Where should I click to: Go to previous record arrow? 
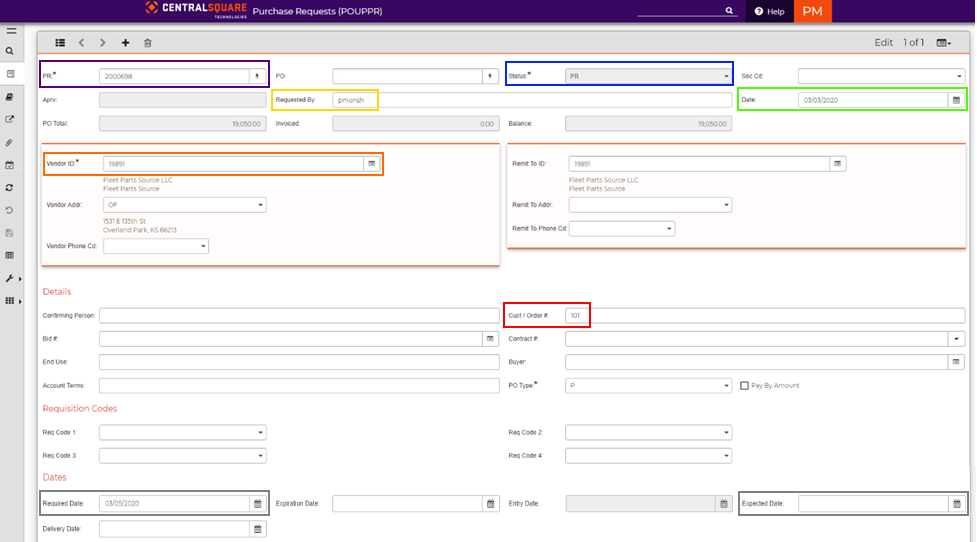tap(82, 43)
